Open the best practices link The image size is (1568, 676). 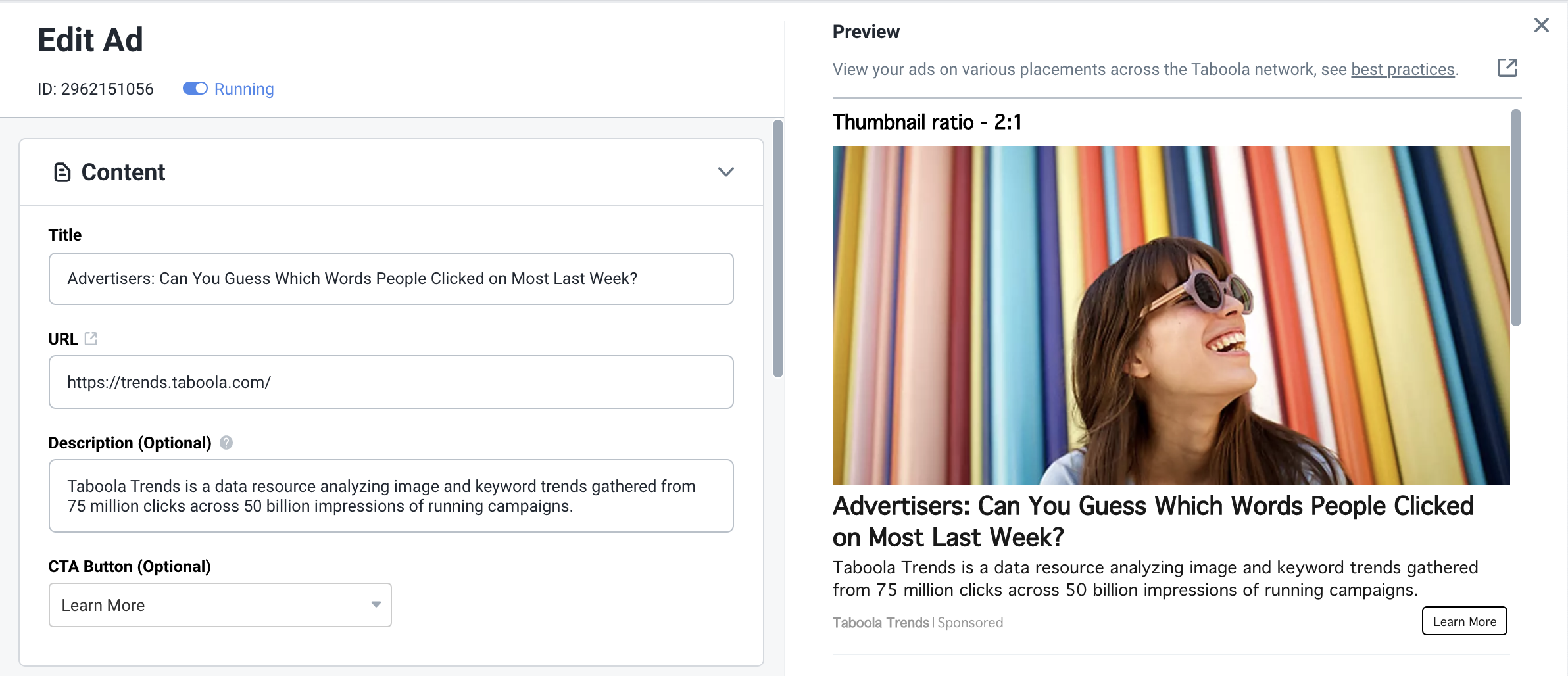click(x=1402, y=70)
